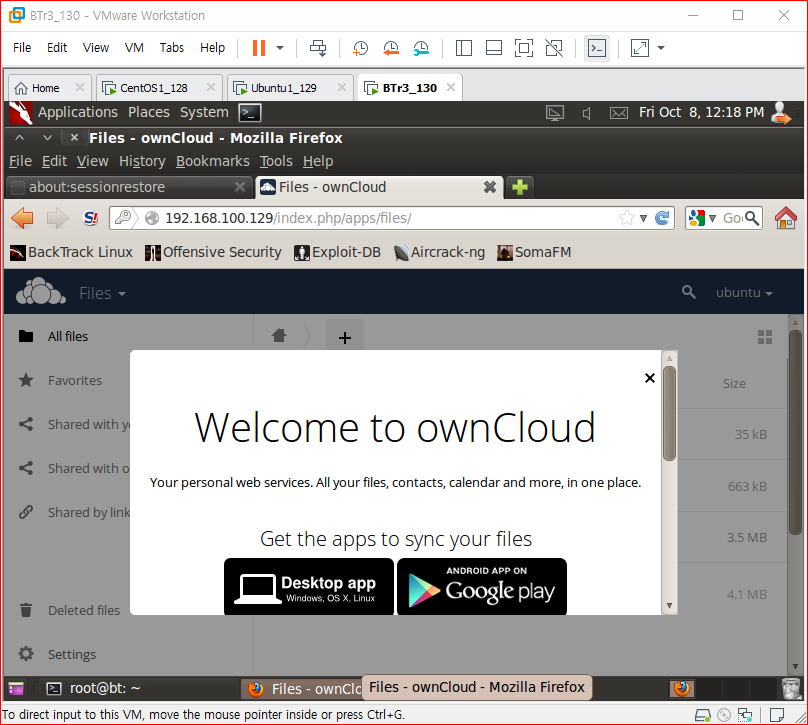Screen dimensions: 808x725
Task: Click the volume speaker icon
Action: pos(586,113)
